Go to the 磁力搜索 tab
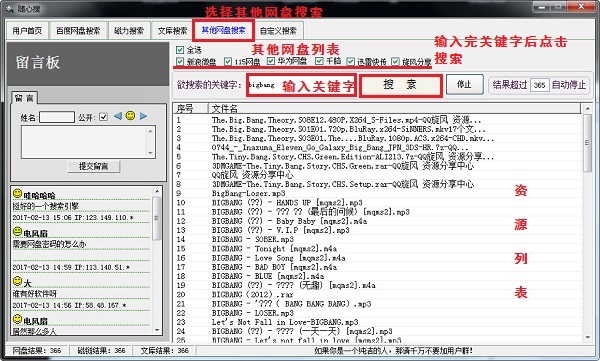Viewport: 600px width, 361px height. pyautogui.click(x=129, y=31)
